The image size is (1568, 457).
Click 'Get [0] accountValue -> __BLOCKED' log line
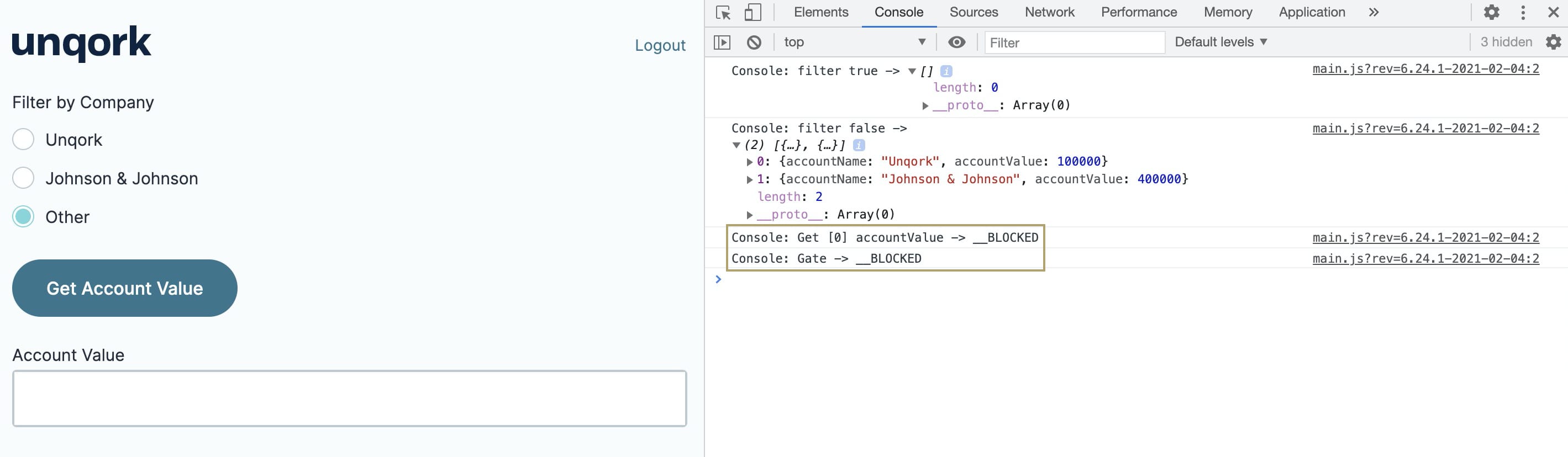885,238
